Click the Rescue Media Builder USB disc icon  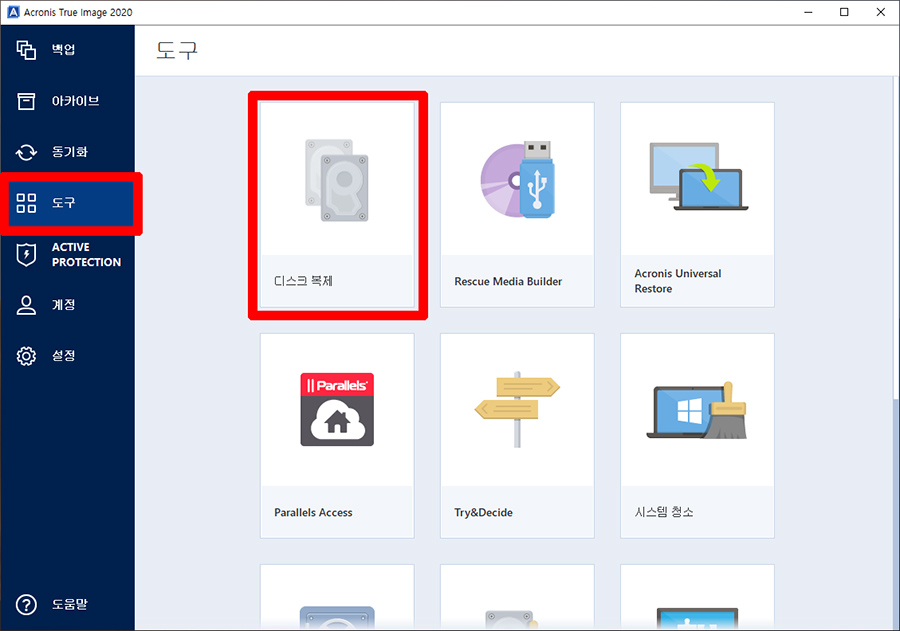pos(517,180)
